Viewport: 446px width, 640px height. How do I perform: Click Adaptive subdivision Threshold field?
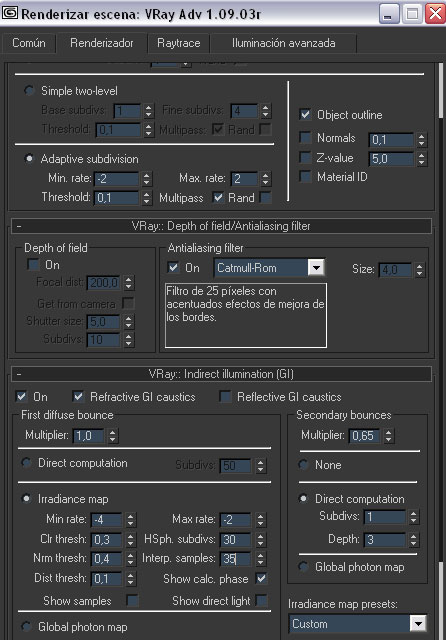tap(117, 198)
